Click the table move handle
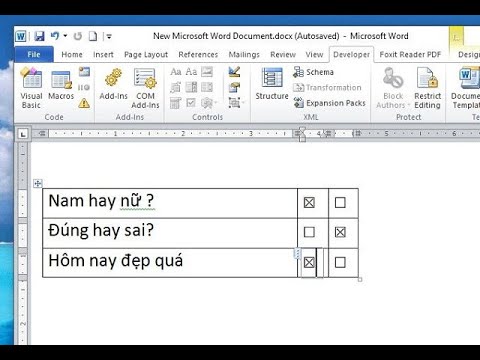 point(38,183)
